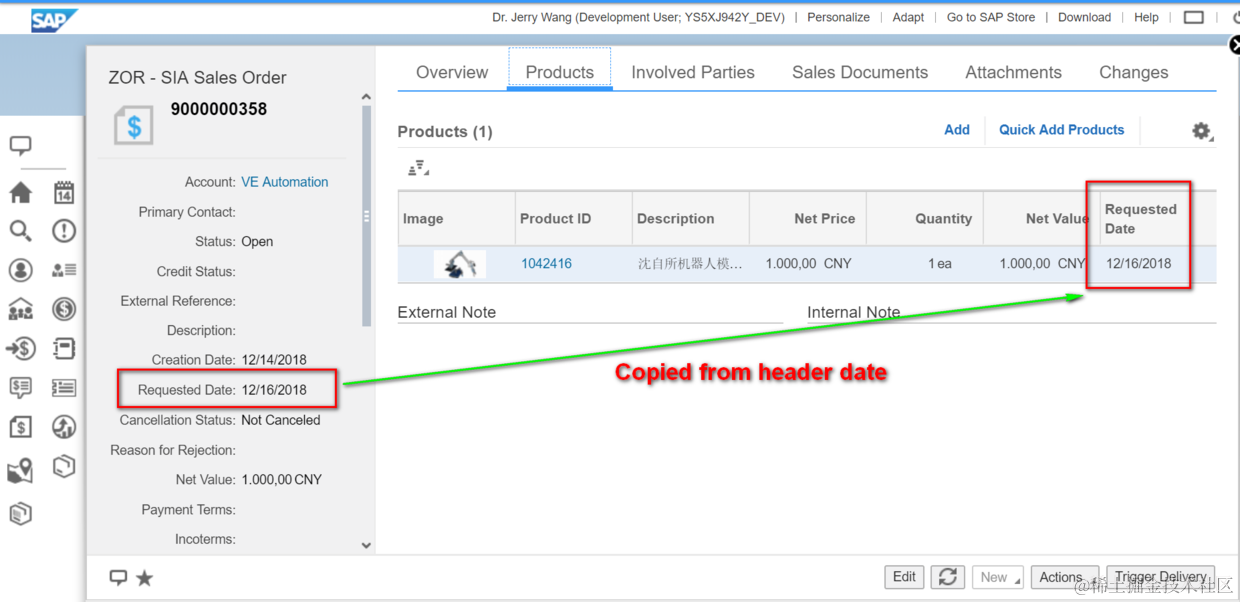The width and height of the screenshot is (1240, 602).
Task: Open the single box products icon
Action: click(x=64, y=466)
